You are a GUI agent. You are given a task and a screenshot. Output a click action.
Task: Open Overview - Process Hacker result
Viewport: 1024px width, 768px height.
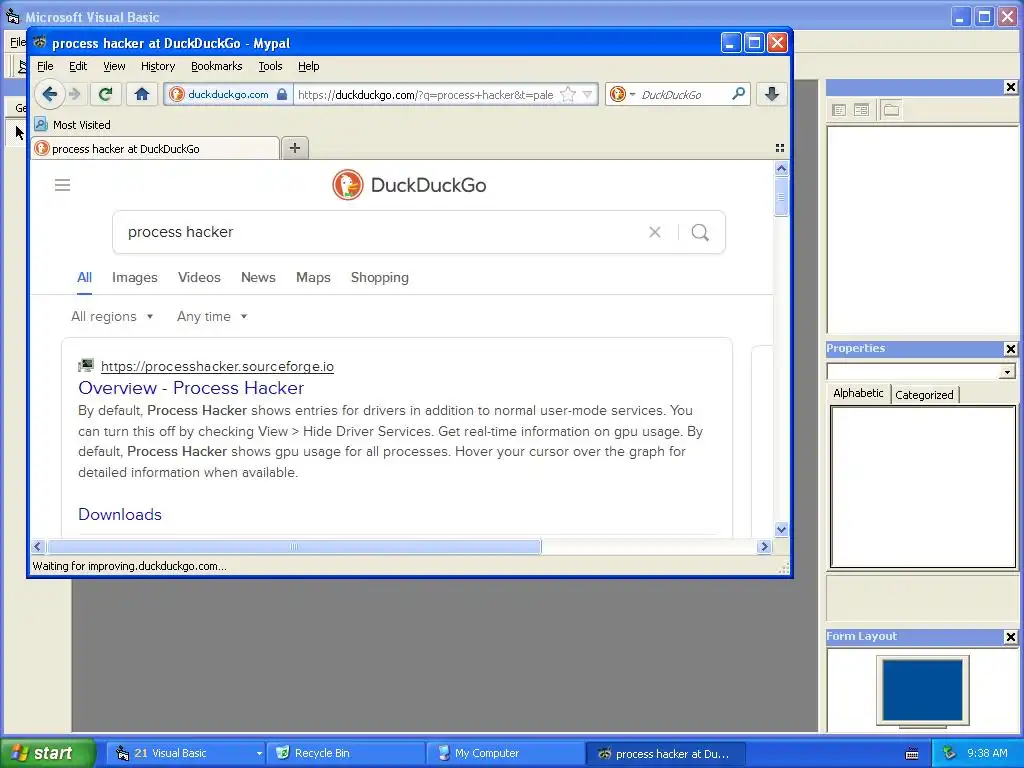click(x=191, y=388)
